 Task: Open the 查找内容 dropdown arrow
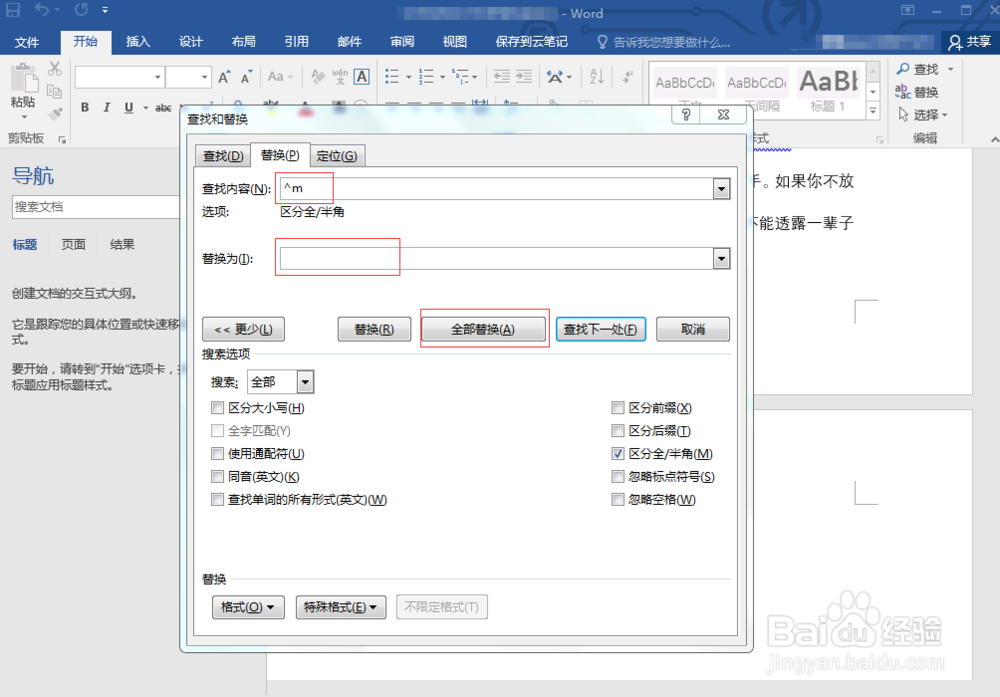[x=721, y=188]
